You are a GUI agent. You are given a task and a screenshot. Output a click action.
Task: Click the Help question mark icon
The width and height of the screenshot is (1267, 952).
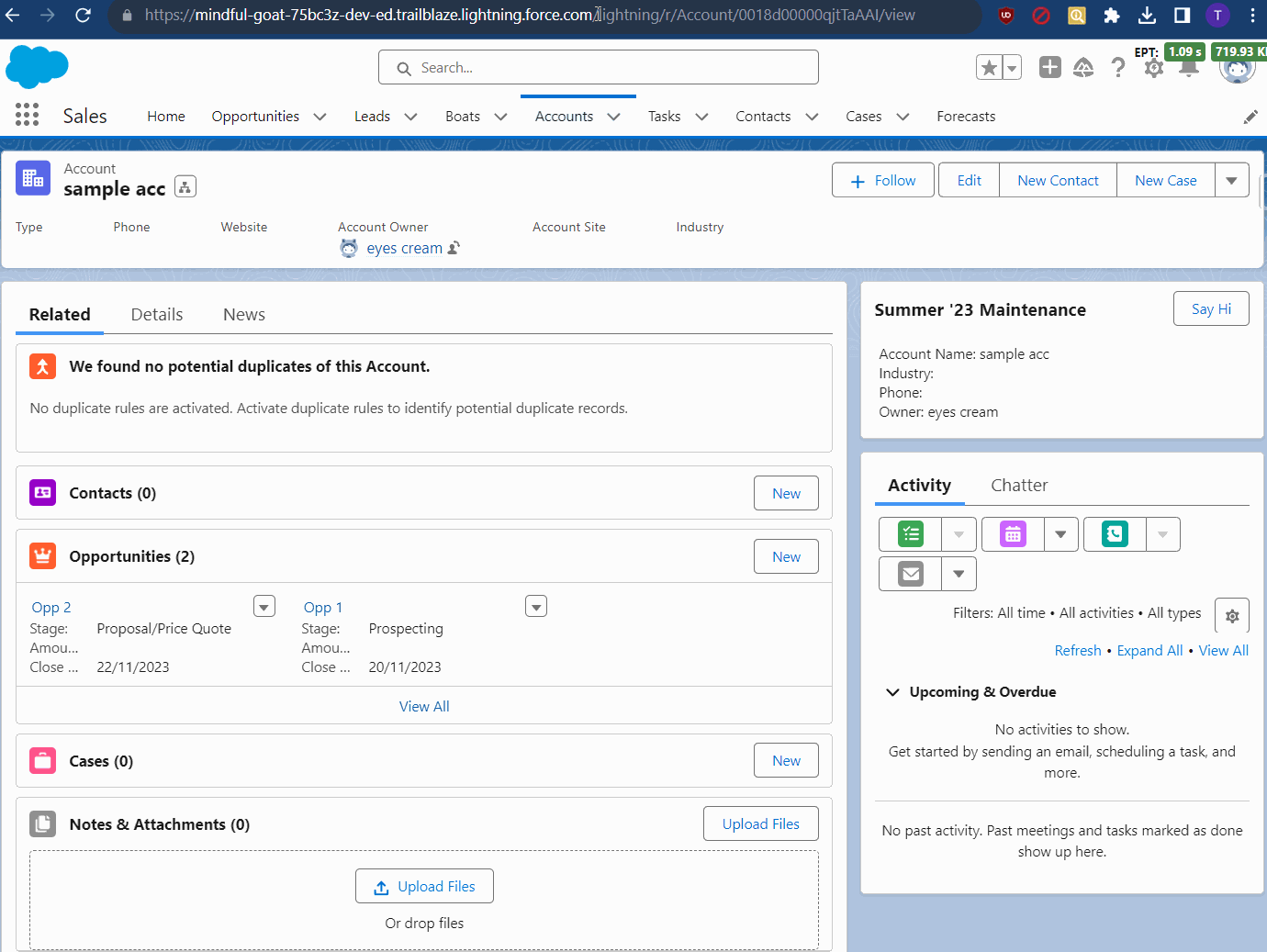coord(1117,67)
